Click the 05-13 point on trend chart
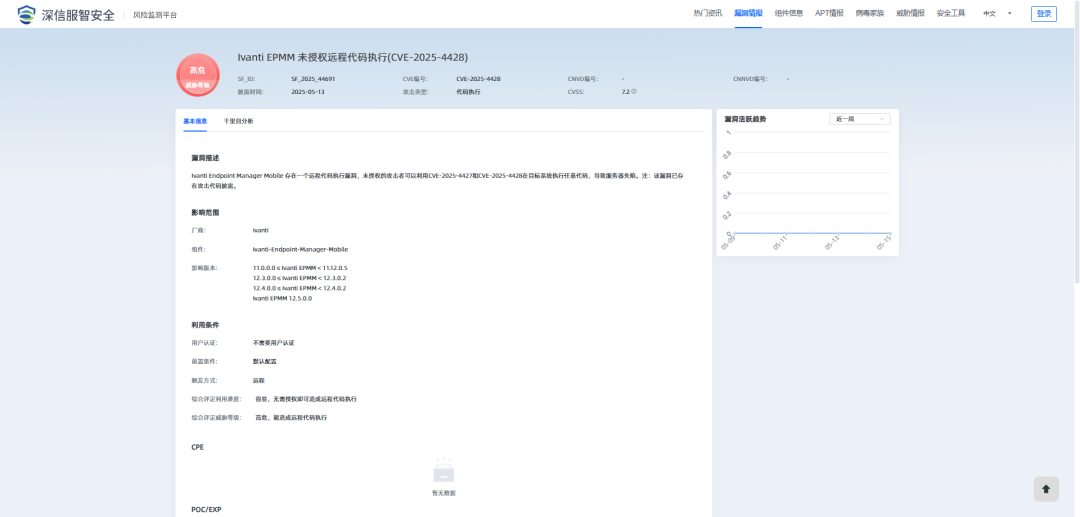The image size is (1080, 517). pyautogui.click(x=838, y=233)
